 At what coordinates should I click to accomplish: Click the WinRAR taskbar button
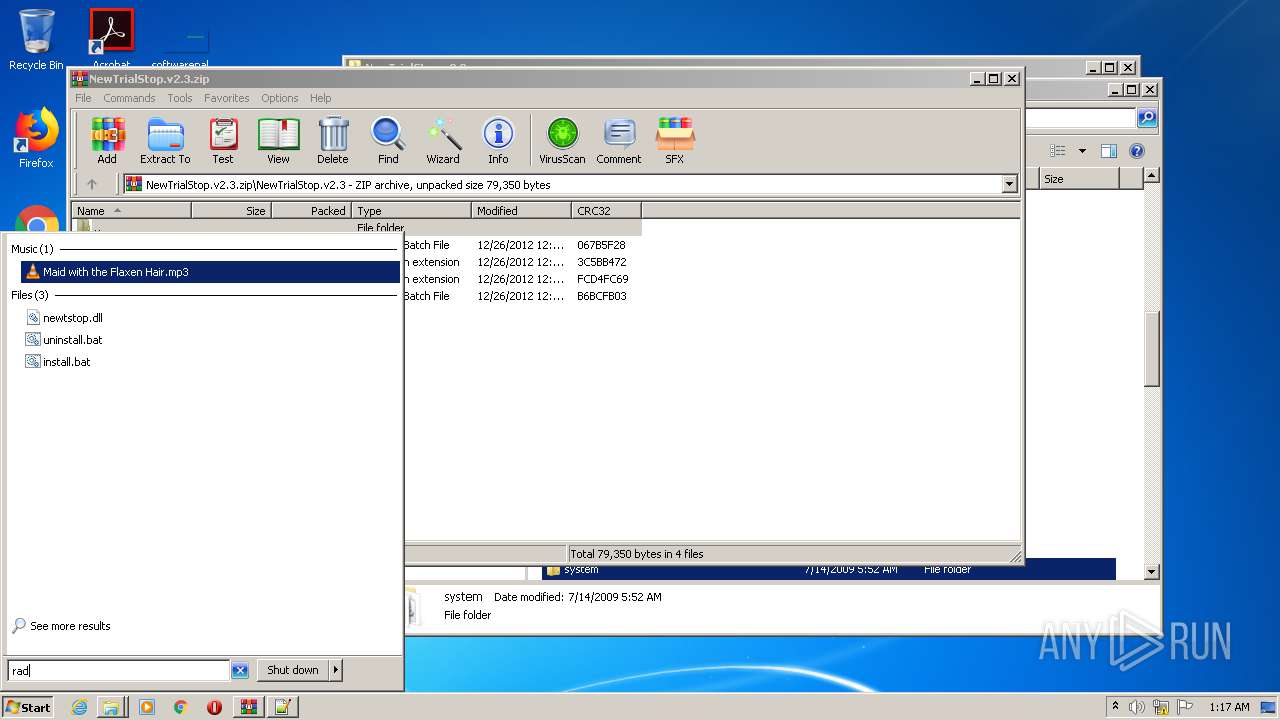point(248,707)
